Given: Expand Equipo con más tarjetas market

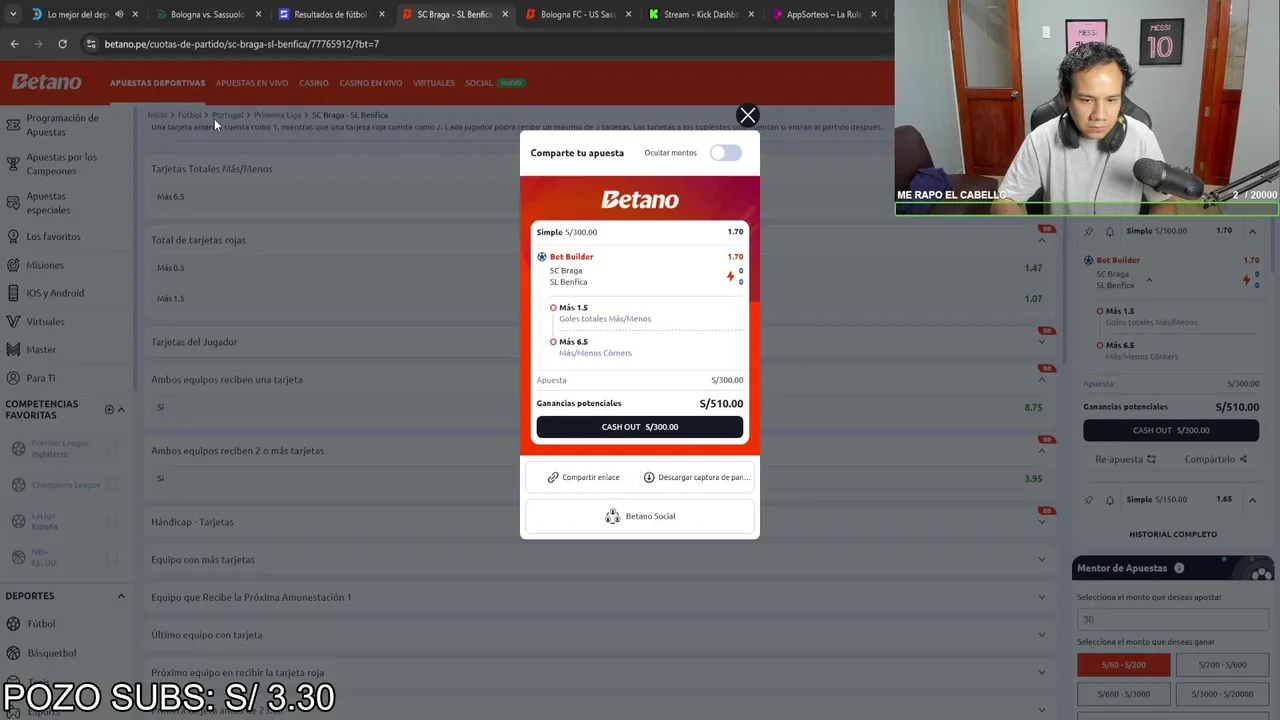Looking at the screenshot, I should tap(1042, 560).
